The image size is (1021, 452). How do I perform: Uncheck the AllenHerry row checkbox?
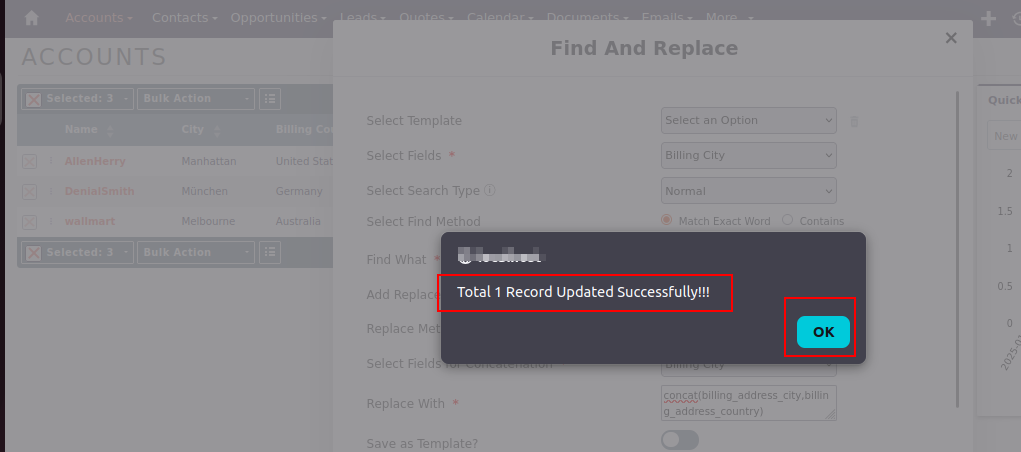pos(29,162)
